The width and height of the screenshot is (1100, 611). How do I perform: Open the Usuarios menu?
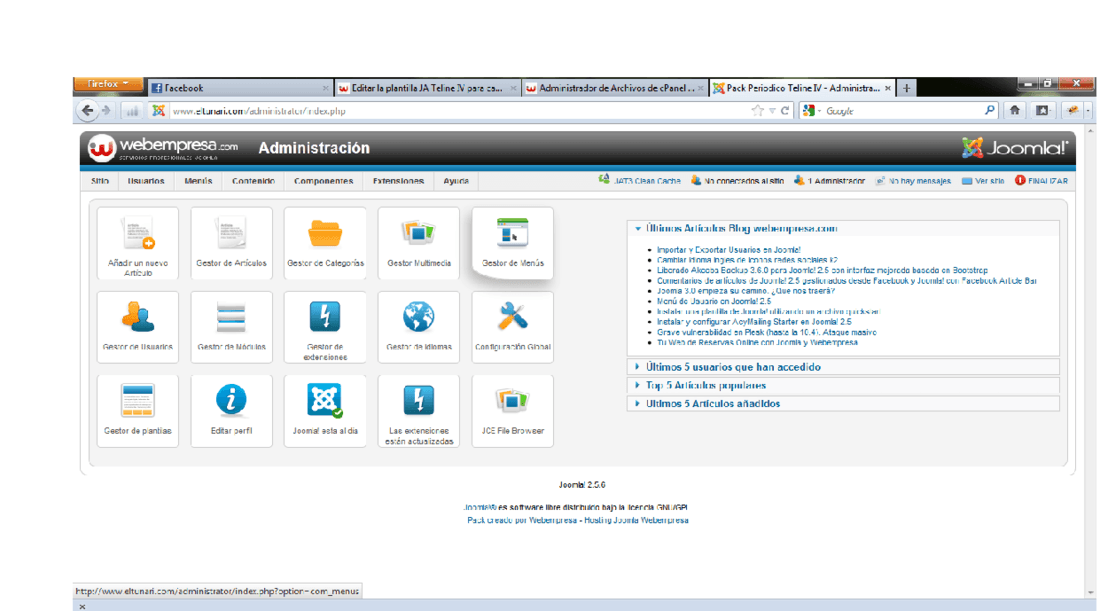(x=146, y=181)
